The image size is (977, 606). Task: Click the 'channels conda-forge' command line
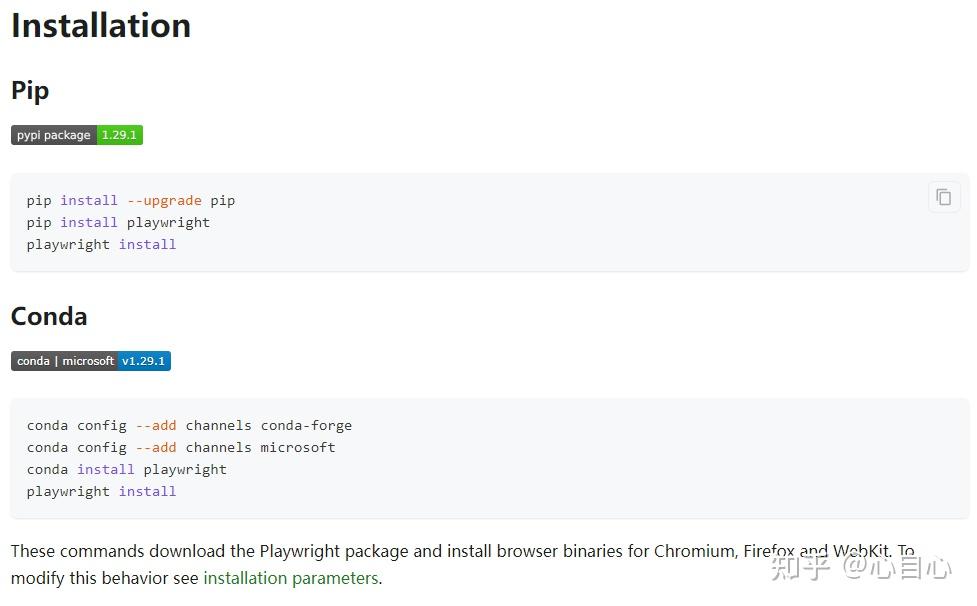coord(189,425)
